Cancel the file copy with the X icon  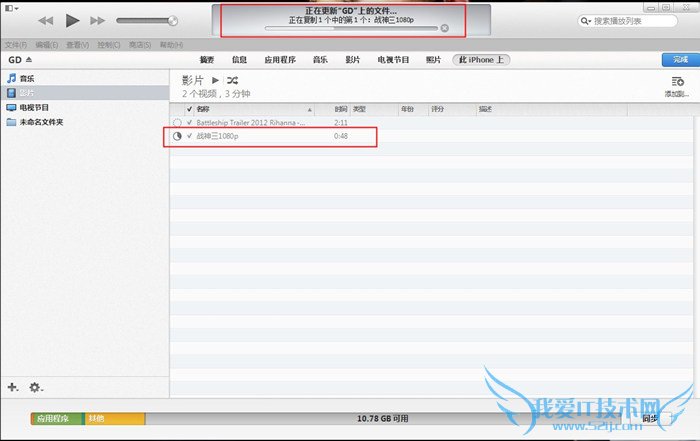click(445, 28)
